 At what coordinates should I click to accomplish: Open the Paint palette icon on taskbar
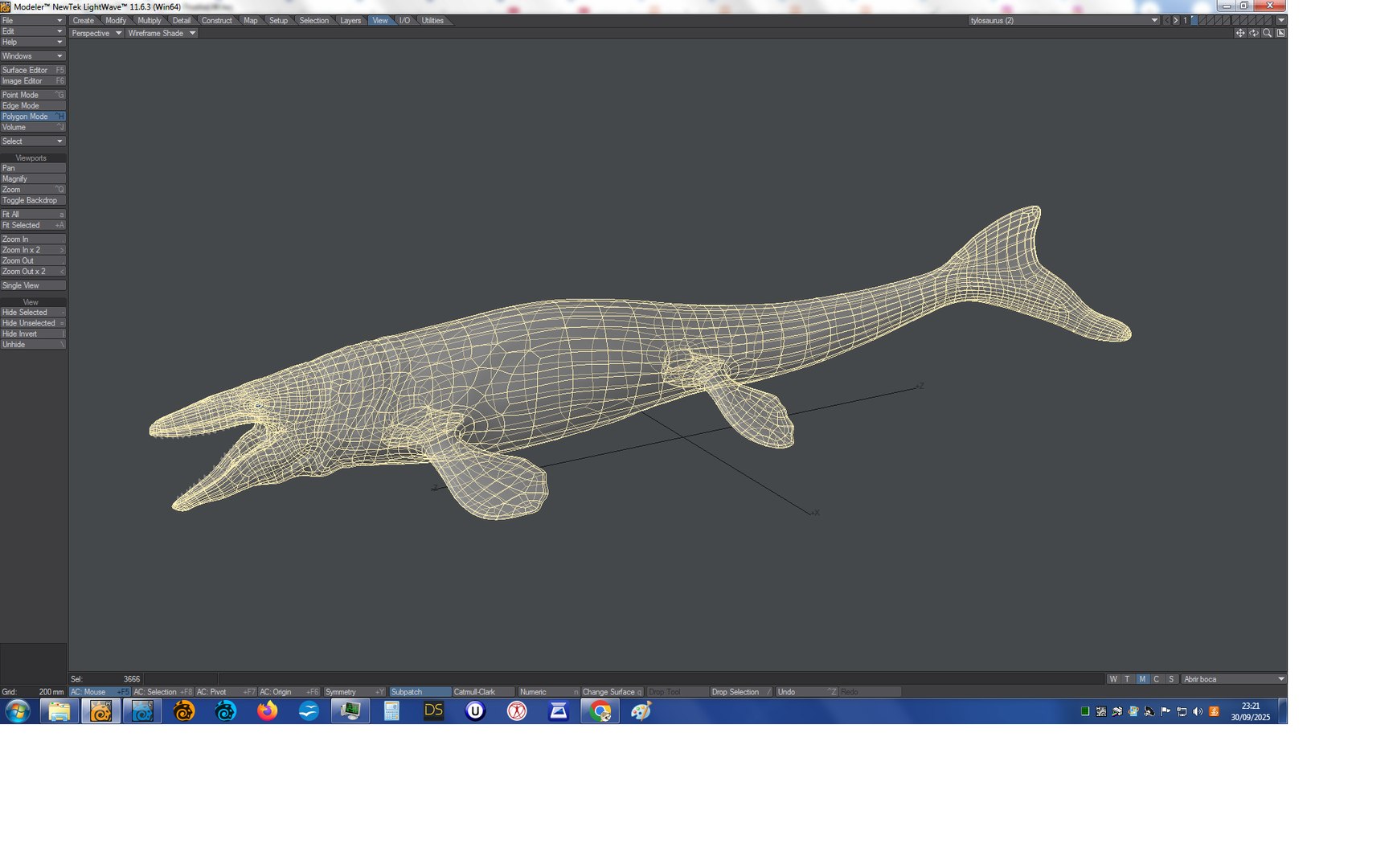pyautogui.click(x=641, y=711)
